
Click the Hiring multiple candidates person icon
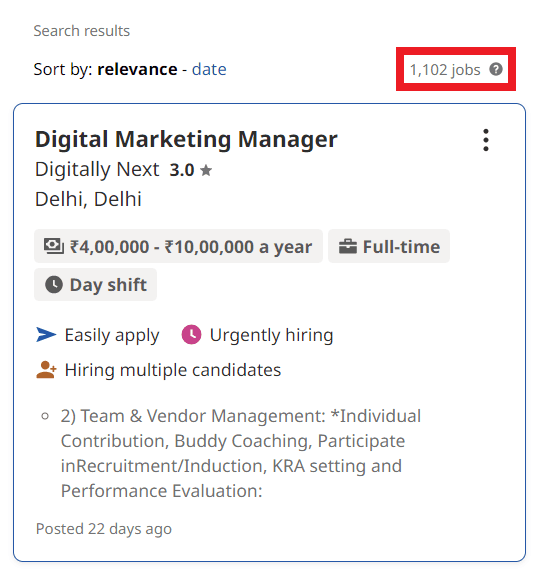[x=46, y=370]
